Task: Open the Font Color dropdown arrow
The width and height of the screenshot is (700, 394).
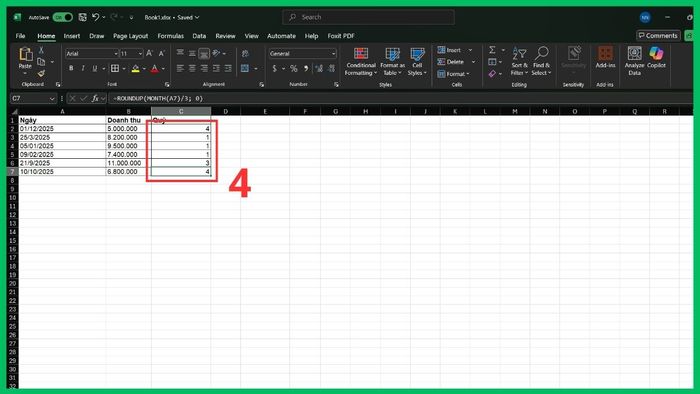Action: [x=163, y=69]
